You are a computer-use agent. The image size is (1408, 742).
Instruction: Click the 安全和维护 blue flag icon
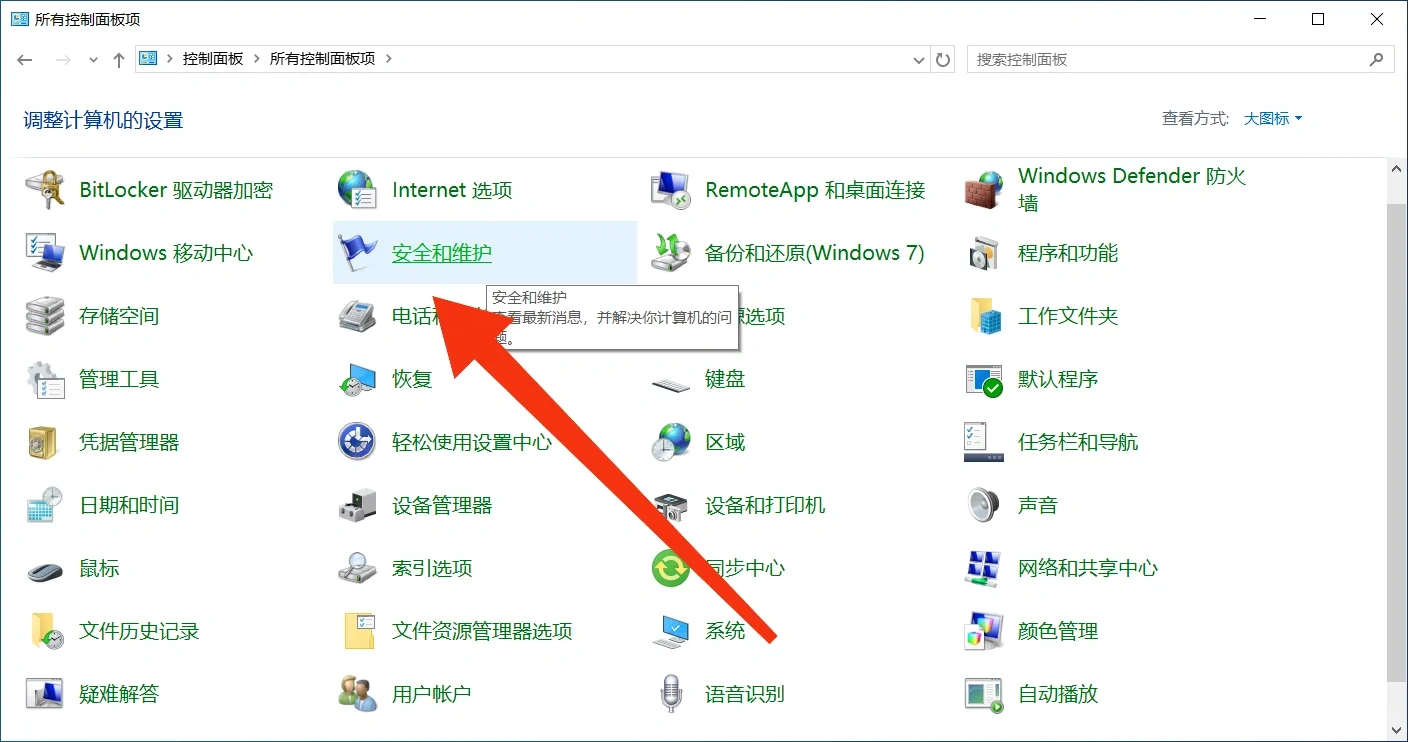coord(357,253)
